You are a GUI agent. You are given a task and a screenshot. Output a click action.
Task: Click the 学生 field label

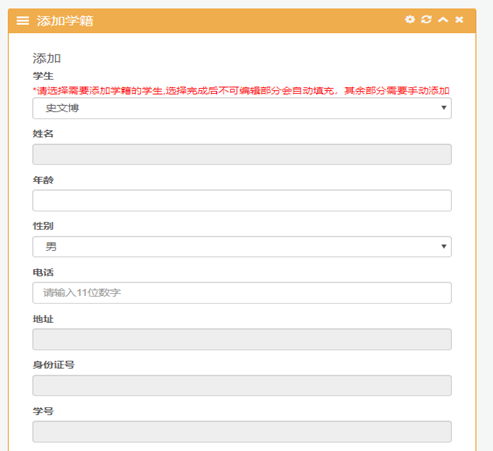[43, 76]
